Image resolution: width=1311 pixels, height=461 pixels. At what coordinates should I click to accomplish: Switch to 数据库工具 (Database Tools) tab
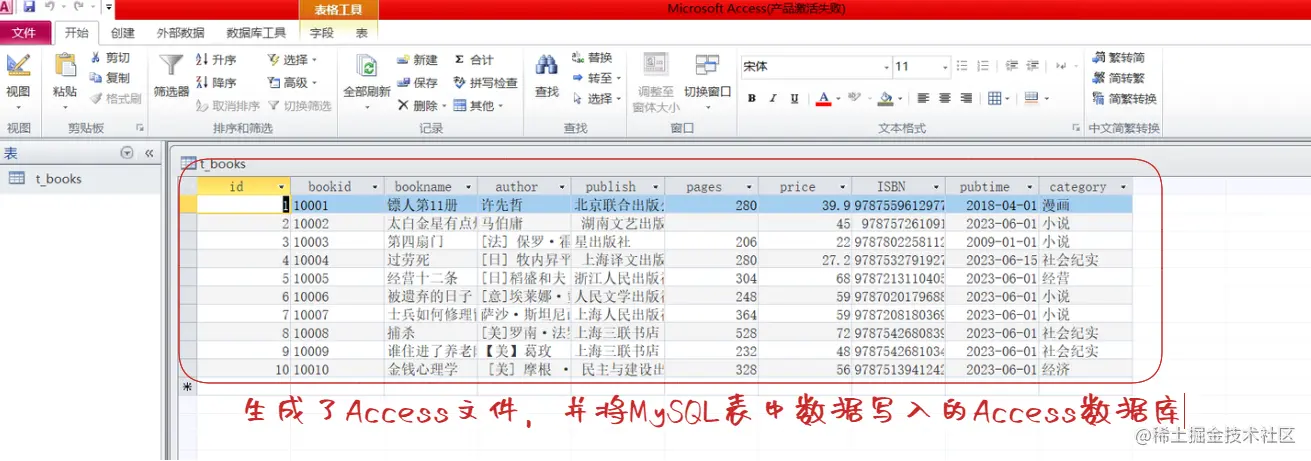(258, 33)
